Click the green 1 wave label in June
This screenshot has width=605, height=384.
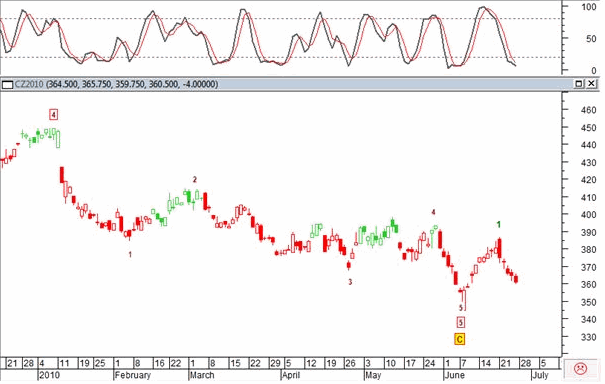point(499,224)
